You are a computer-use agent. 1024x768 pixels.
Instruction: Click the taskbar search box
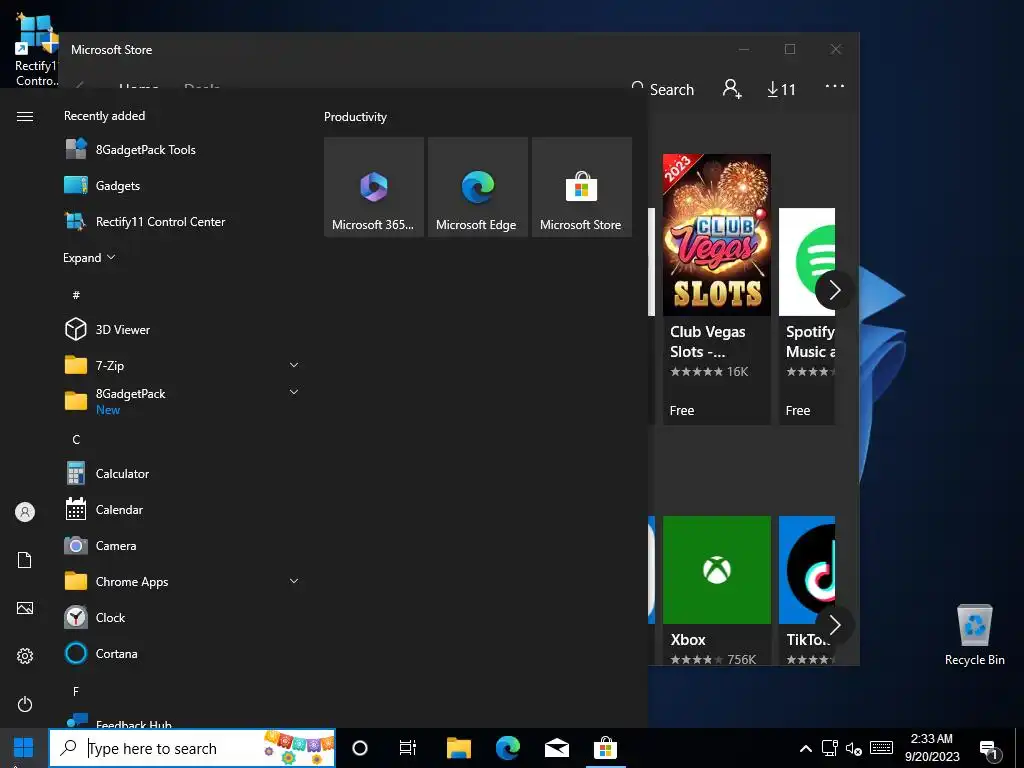coord(193,748)
